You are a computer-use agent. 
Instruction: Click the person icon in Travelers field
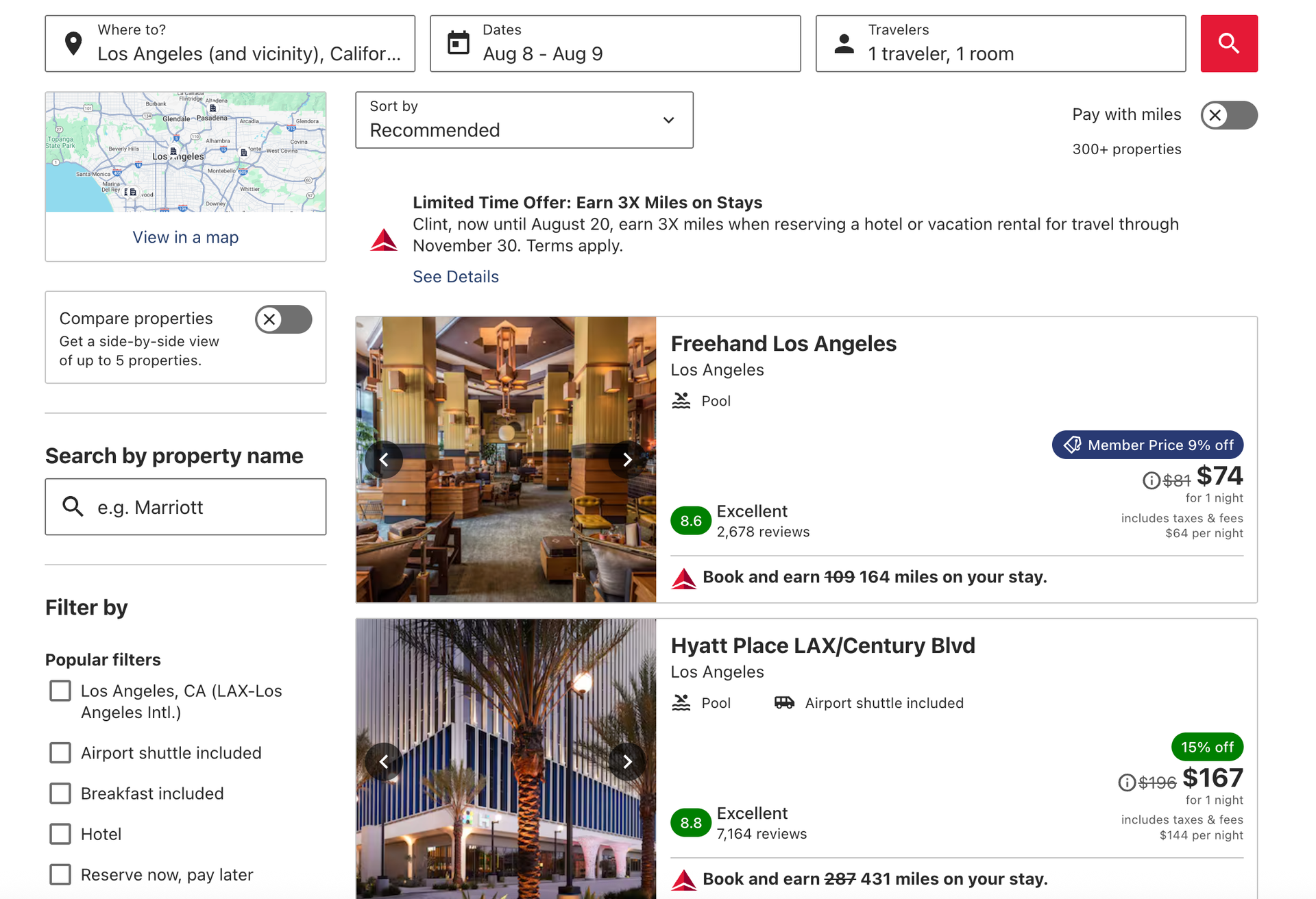point(844,43)
